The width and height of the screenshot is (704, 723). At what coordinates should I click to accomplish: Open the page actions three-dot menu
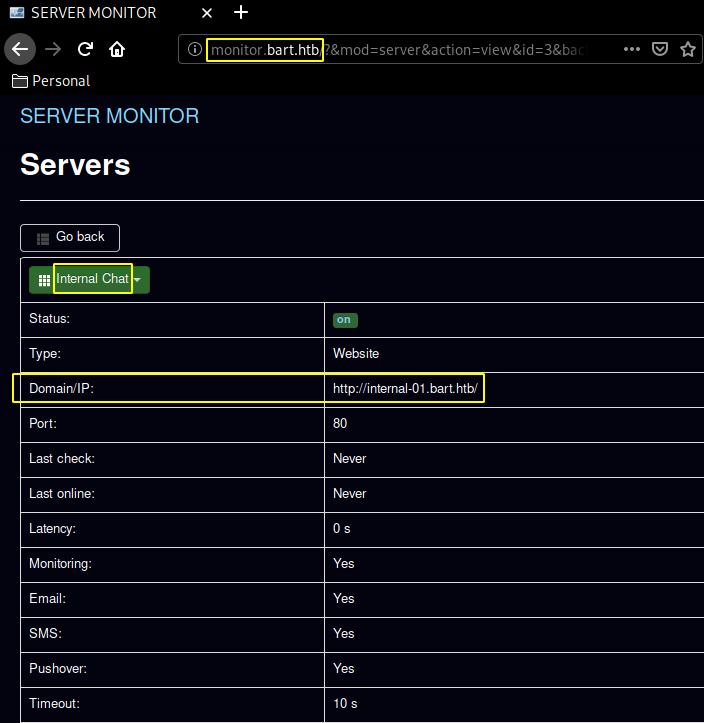click(x=632, y=49)
